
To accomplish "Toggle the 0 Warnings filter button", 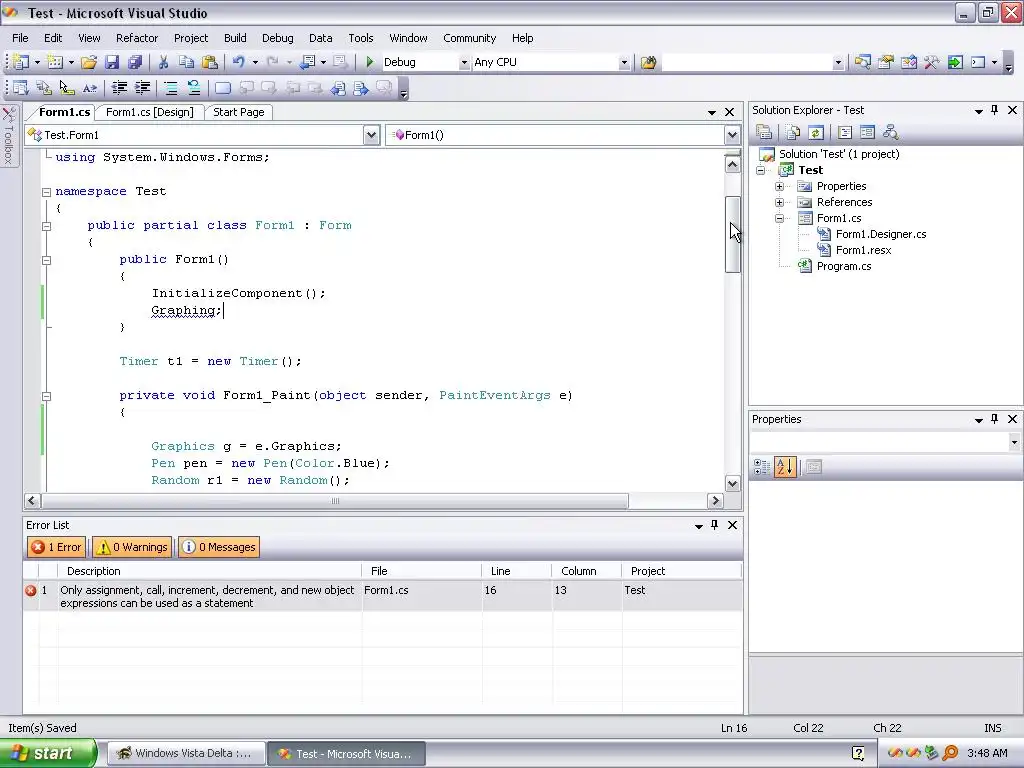I will (132, 547).
